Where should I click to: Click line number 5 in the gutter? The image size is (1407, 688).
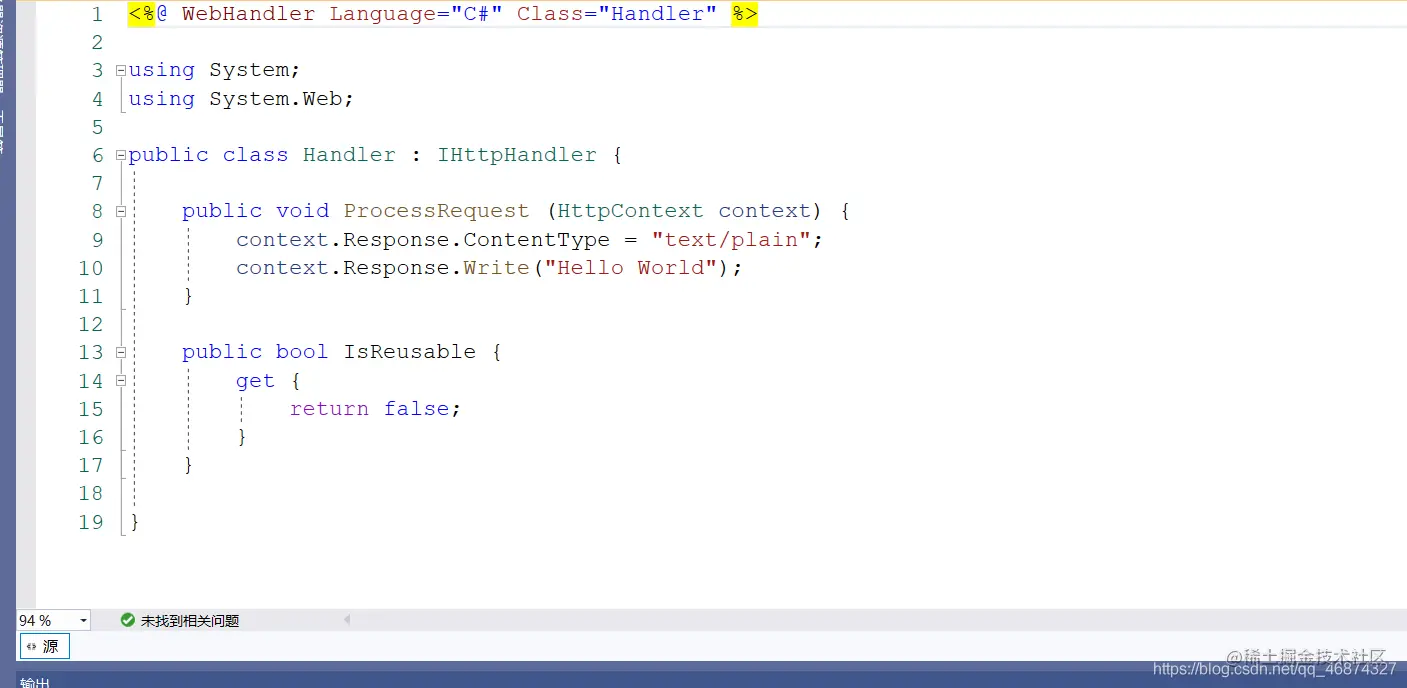click(97, 127)
